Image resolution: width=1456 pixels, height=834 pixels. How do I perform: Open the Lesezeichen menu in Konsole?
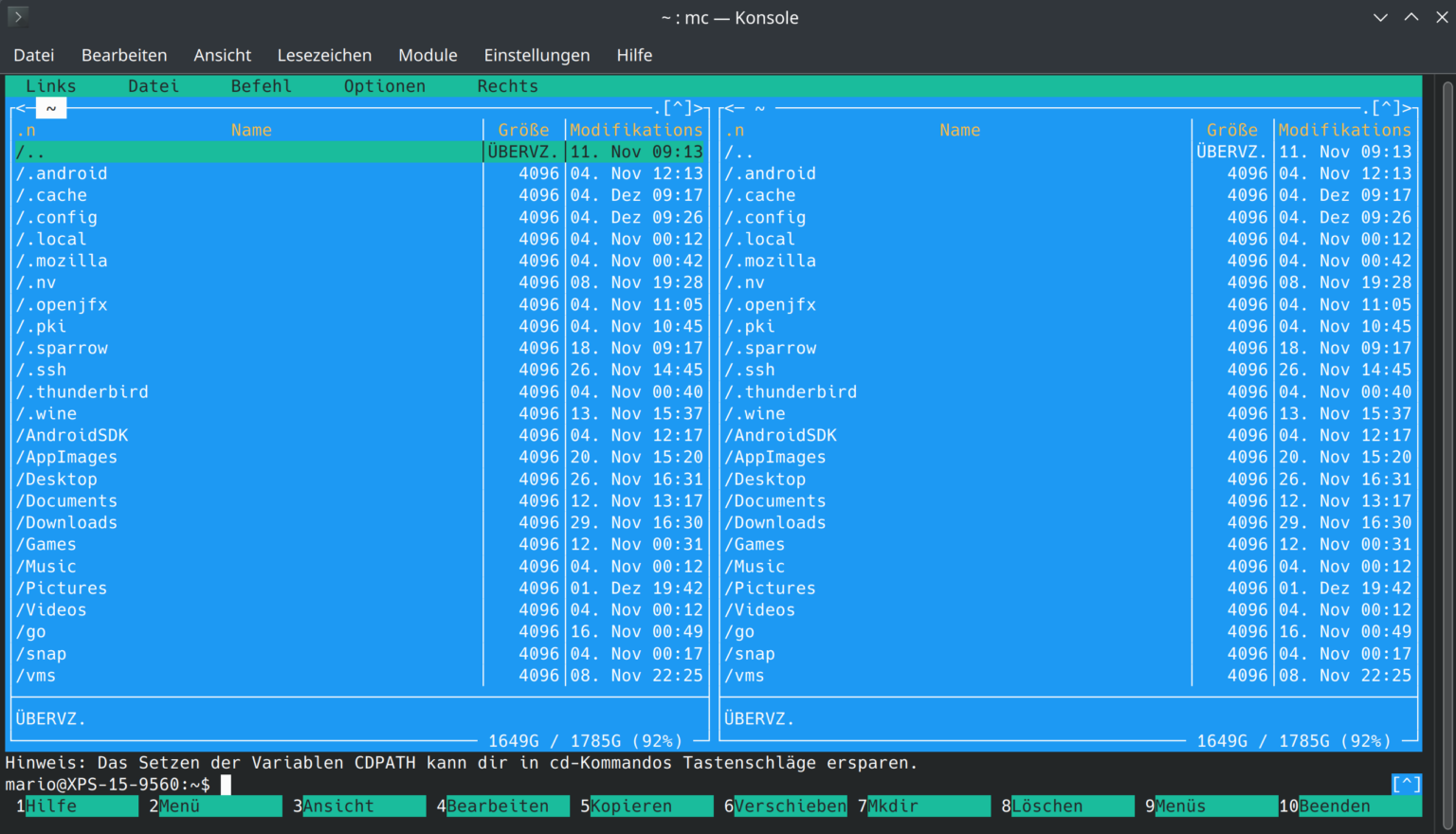point(324,55)
